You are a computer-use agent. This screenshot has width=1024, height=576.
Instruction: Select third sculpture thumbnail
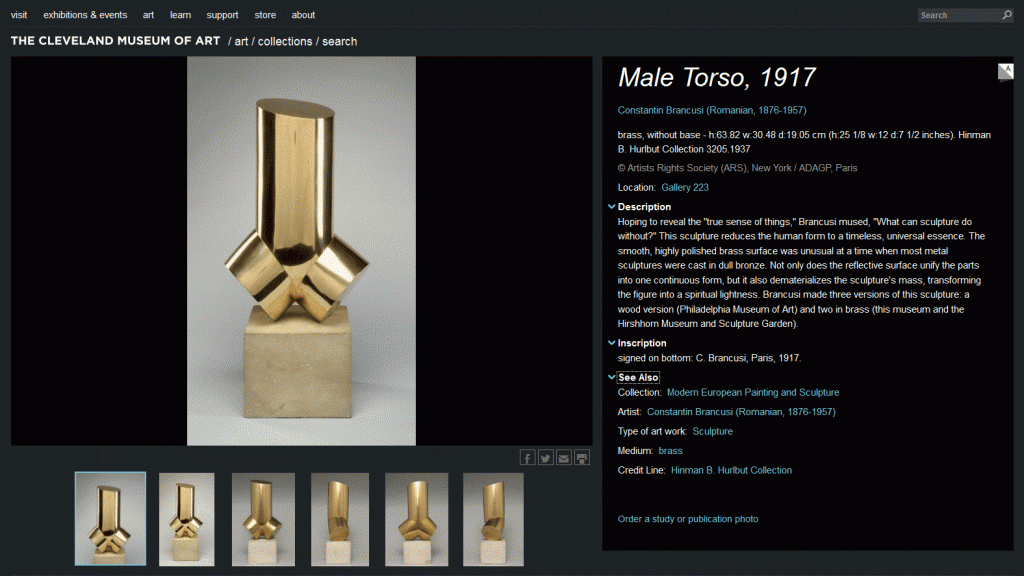tap(263, 519)
